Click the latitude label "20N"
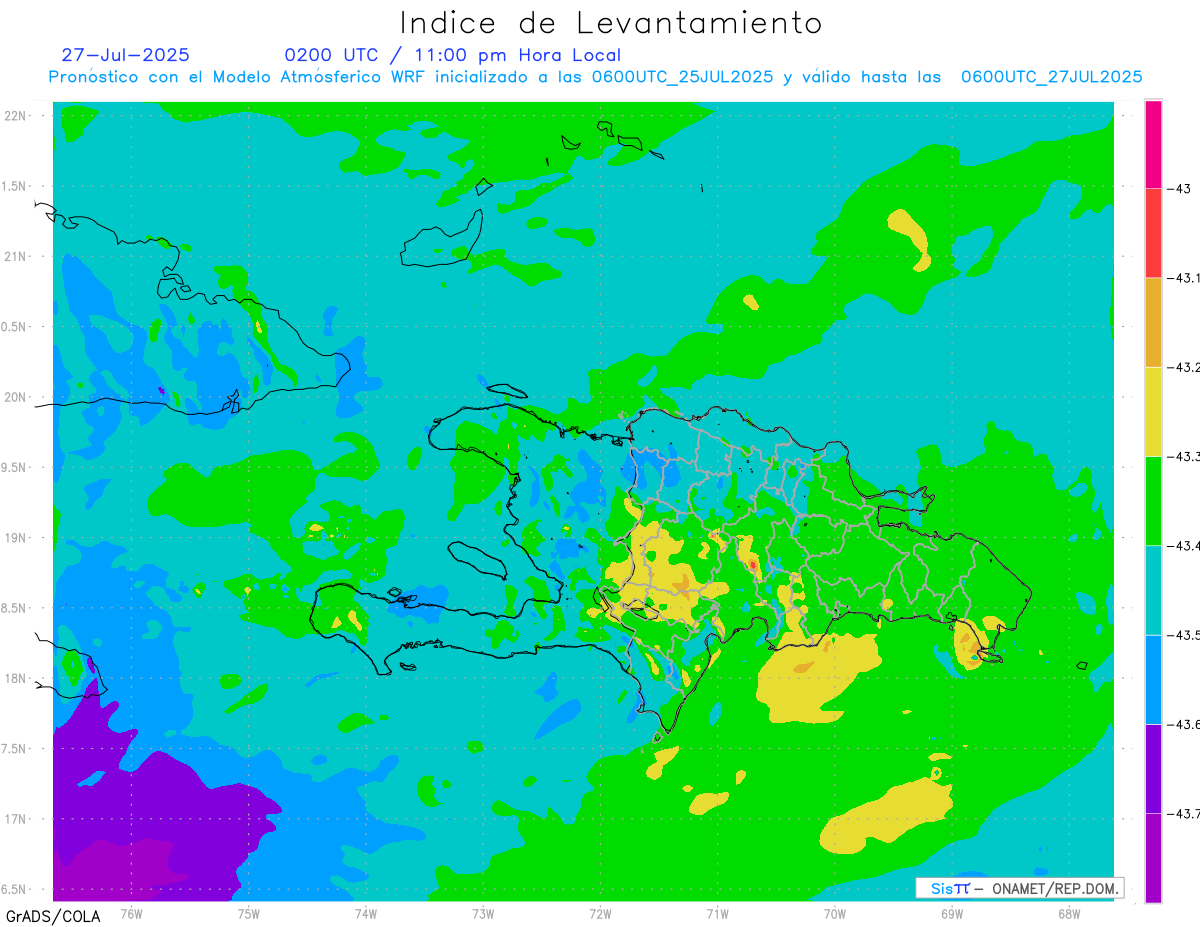Viewport: 1200px width, 927px height. pos(16,397)
